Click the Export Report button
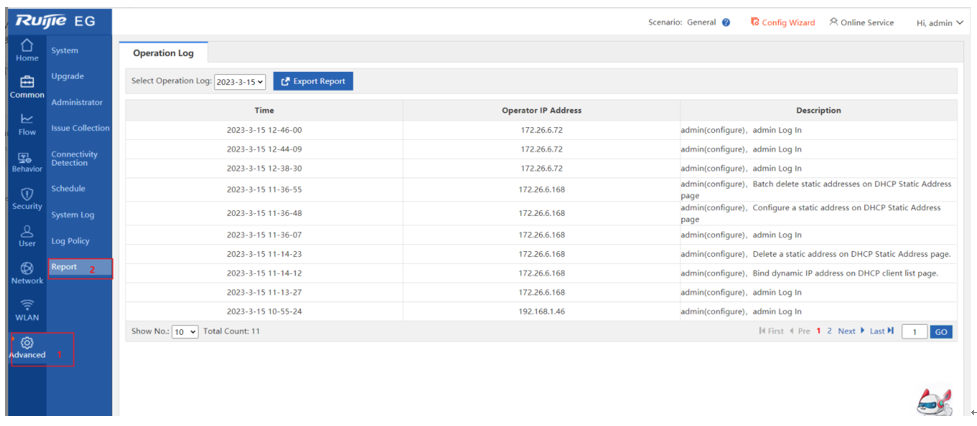 coord(313,81)
